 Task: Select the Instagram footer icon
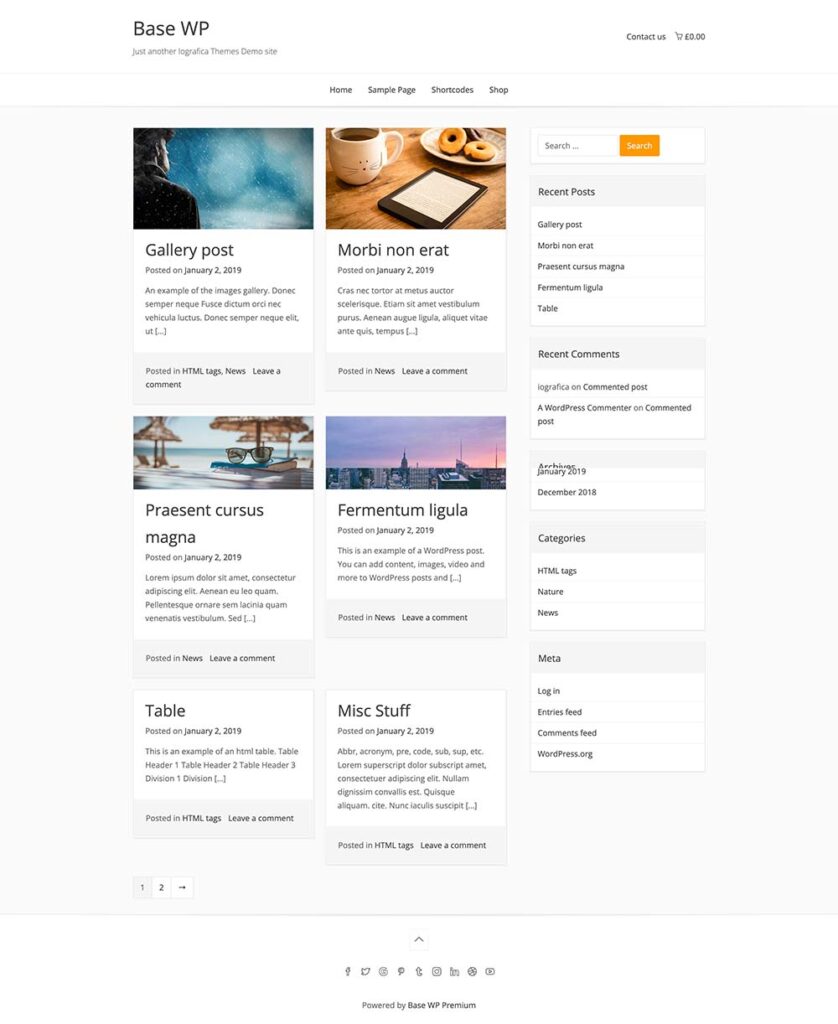tap(436, 971)
